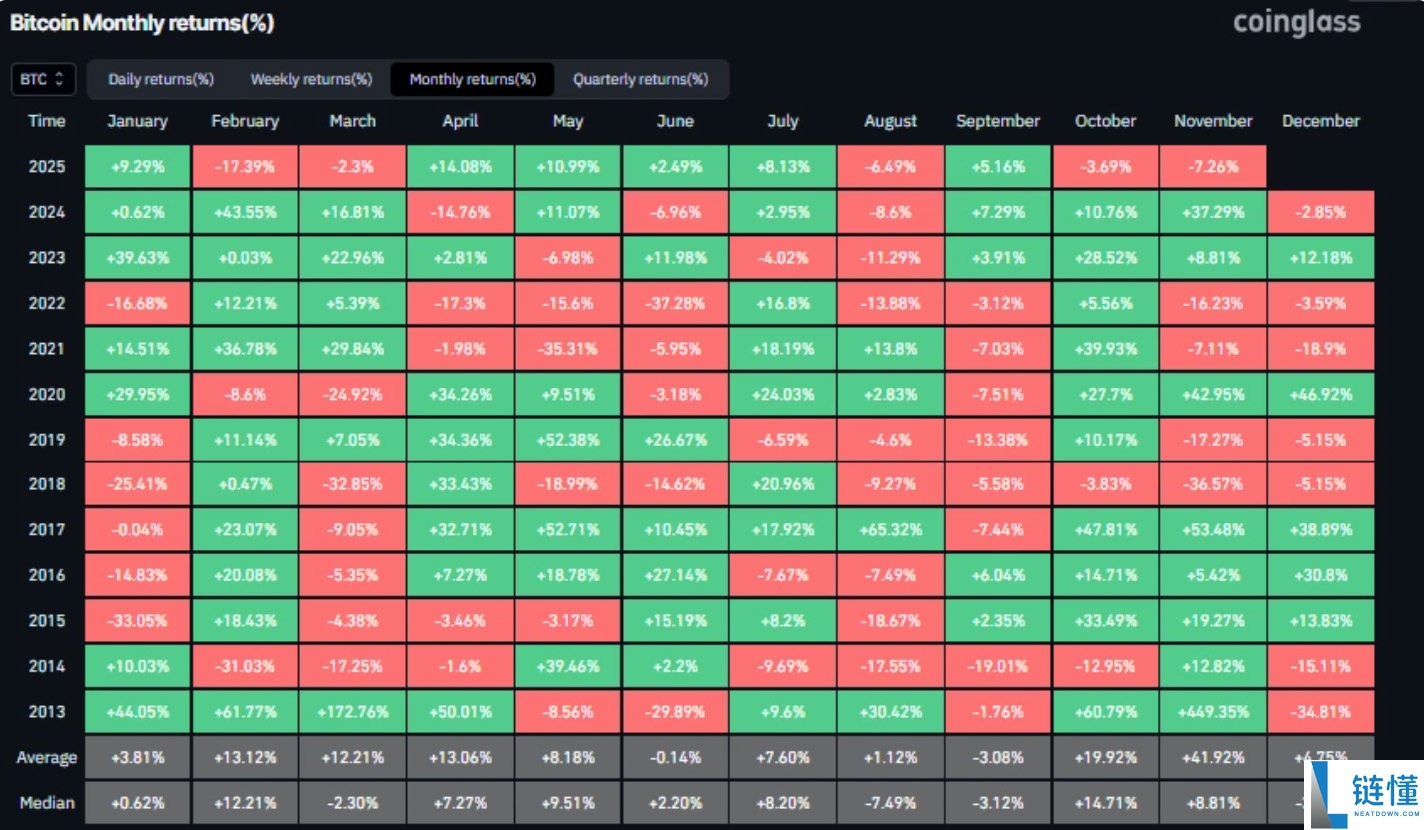1424x830 pixels.
Task: Click the December column header
Action: pos(1320,121)
